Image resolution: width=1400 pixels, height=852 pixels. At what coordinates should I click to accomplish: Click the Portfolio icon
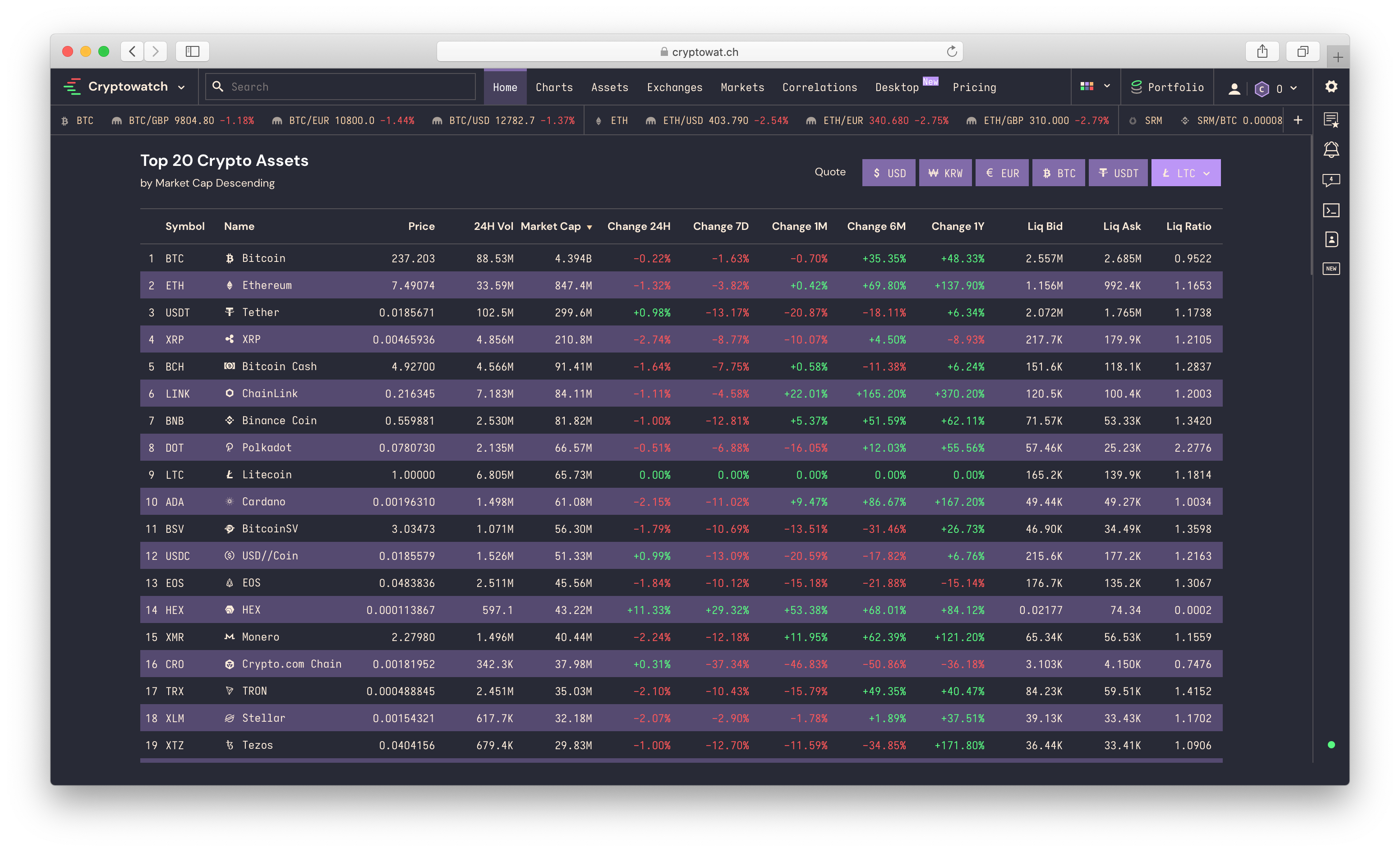1136,87
